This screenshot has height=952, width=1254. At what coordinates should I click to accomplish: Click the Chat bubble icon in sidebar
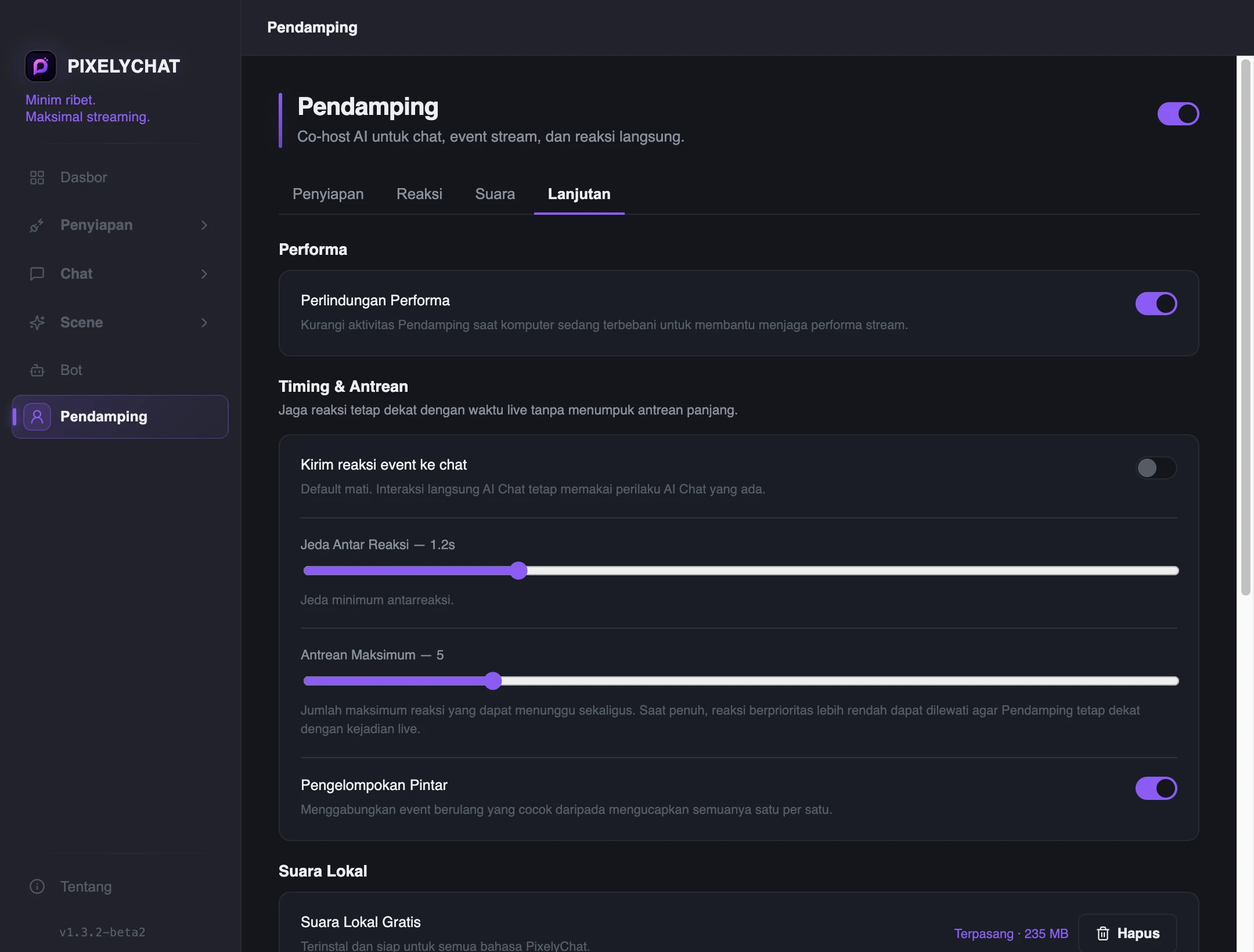pos(37,274)
